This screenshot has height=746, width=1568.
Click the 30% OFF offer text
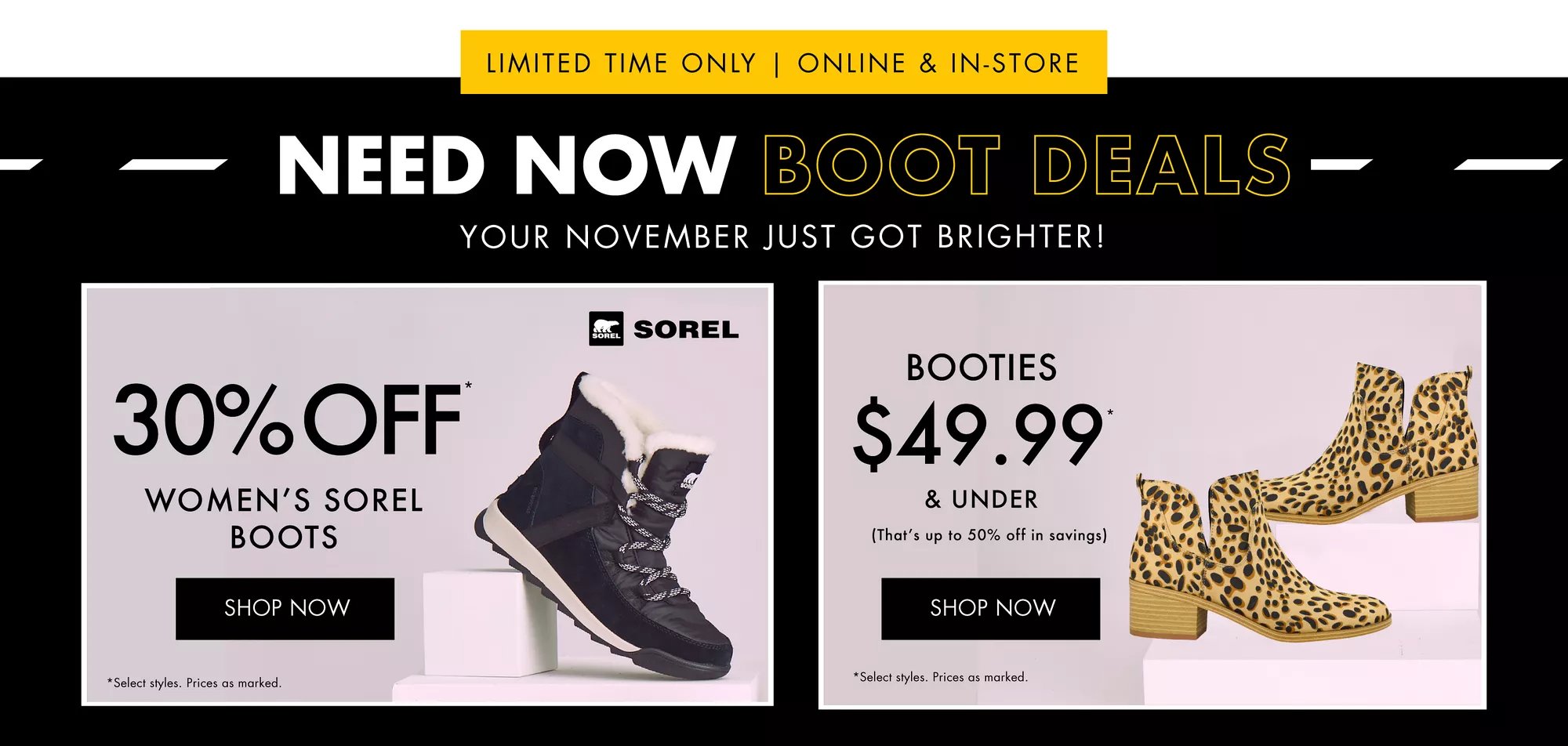(x=289, y=421)
